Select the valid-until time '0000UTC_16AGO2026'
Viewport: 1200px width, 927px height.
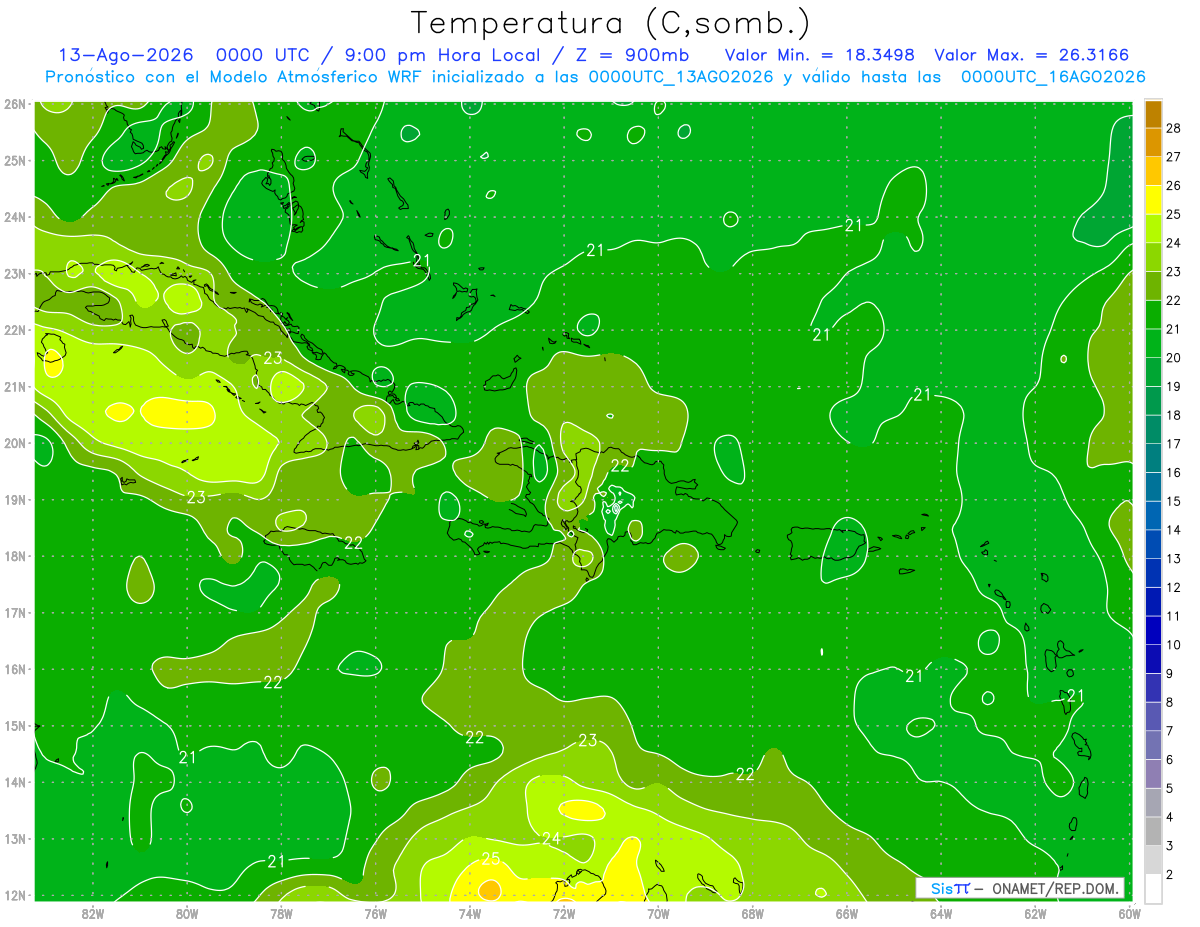[1053, 77]
